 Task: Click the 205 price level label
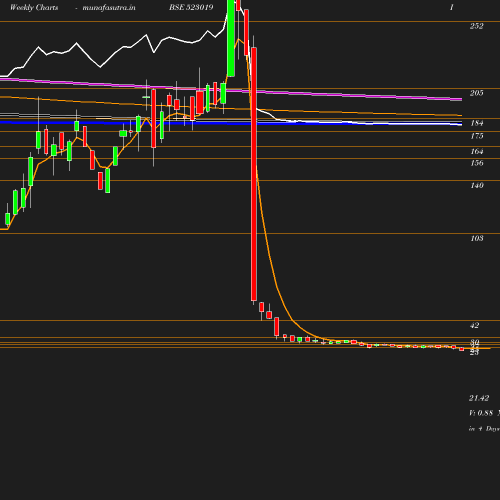coord(477,93)
